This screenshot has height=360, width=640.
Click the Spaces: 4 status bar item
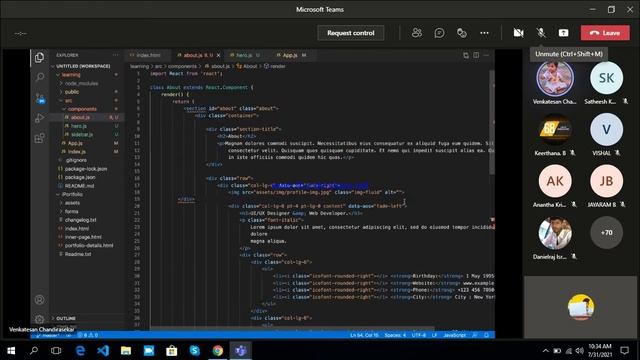tap(395, 335)
